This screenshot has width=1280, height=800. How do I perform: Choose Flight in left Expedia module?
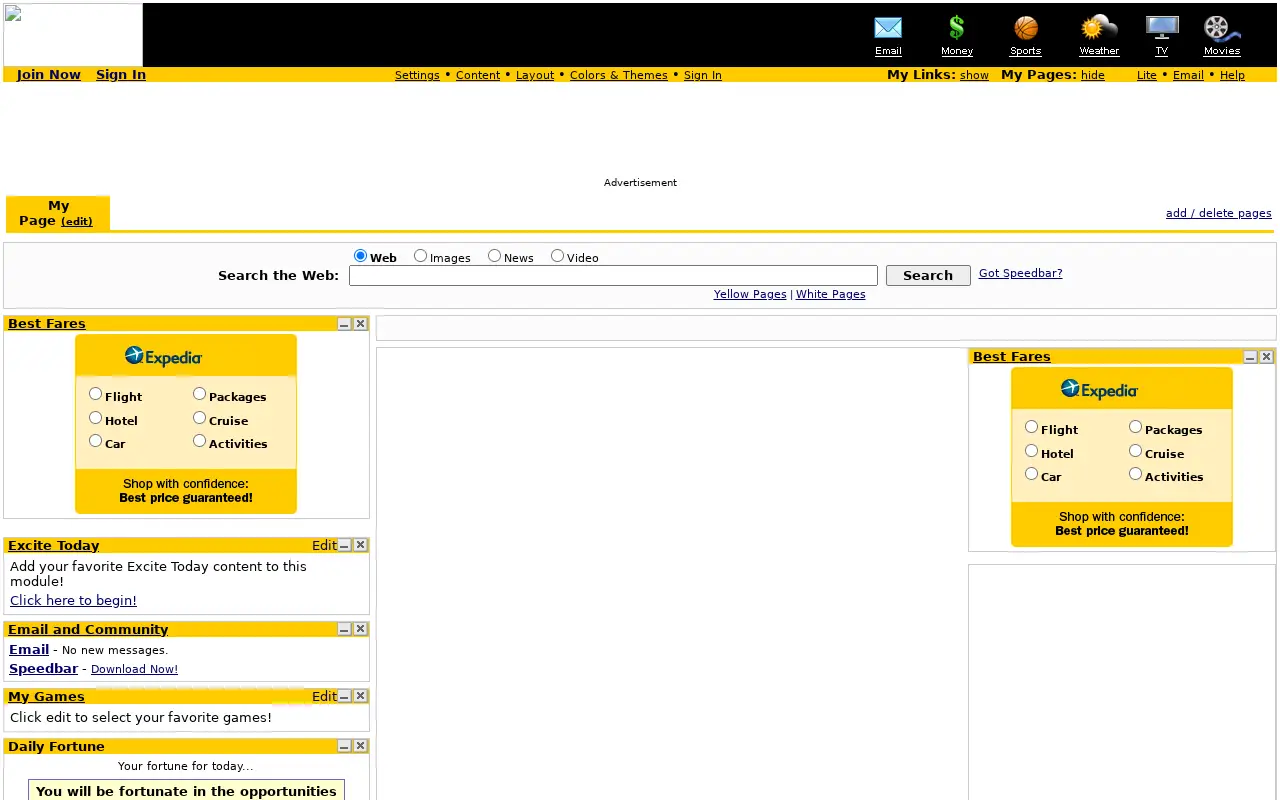click(96, 394)
